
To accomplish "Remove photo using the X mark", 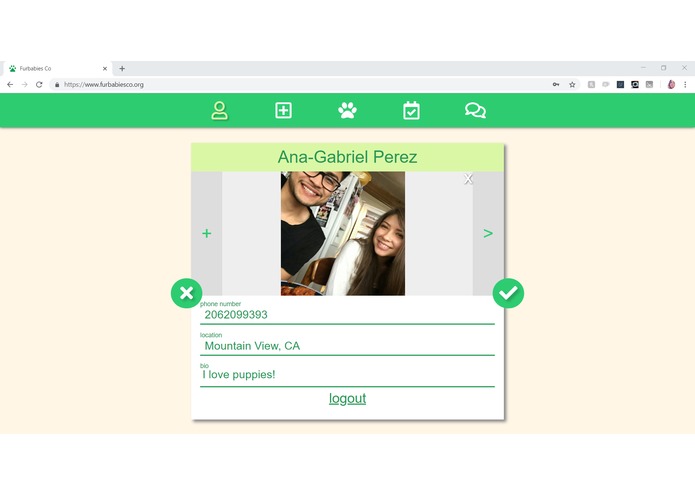I will coord(468,179).
